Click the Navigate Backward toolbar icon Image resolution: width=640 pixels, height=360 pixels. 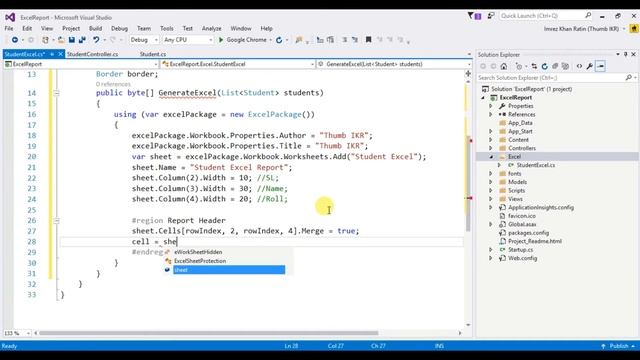tap(15, 40)
